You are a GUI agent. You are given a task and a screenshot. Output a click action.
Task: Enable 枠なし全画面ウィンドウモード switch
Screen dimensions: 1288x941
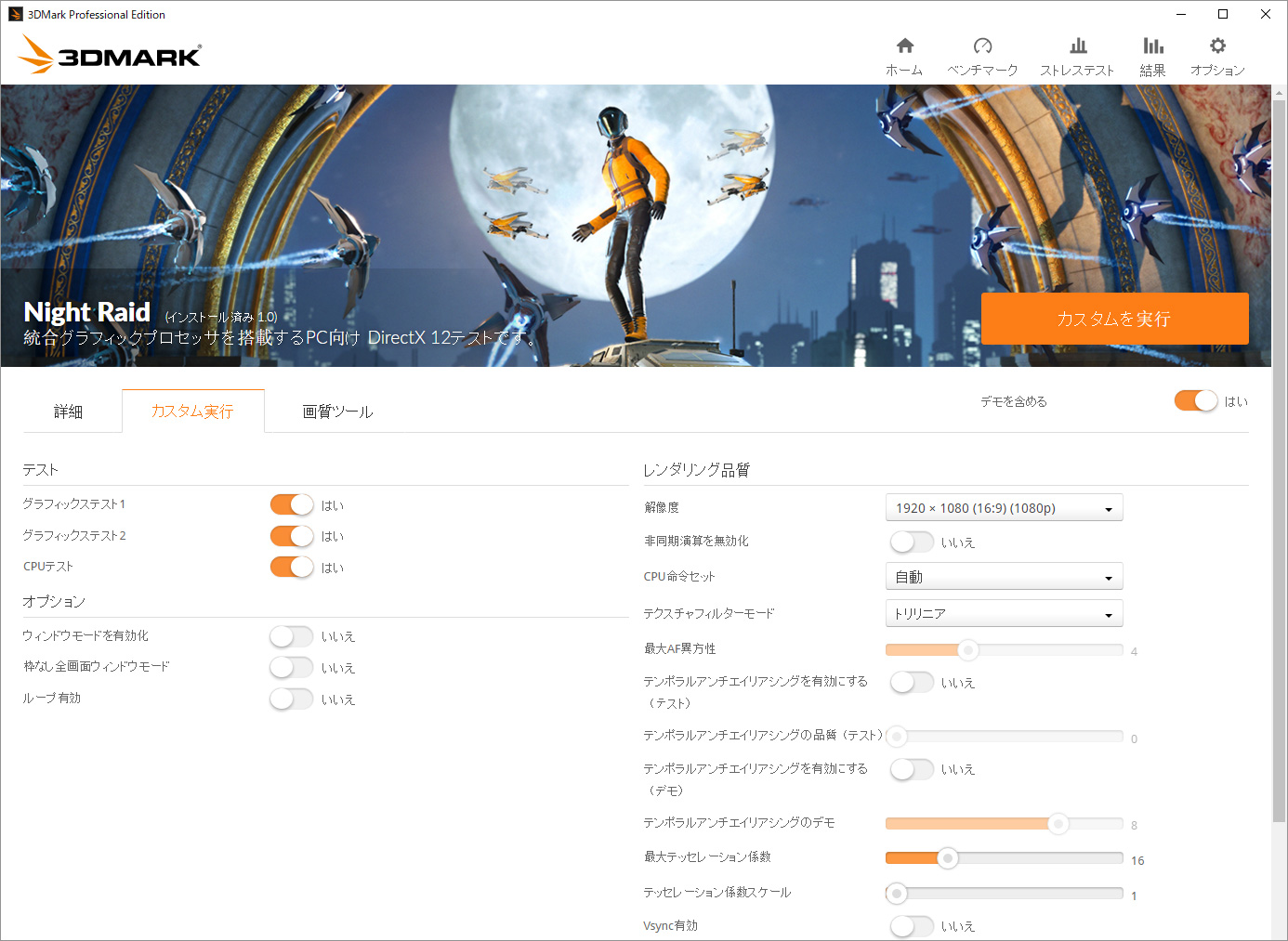point(292,667)
